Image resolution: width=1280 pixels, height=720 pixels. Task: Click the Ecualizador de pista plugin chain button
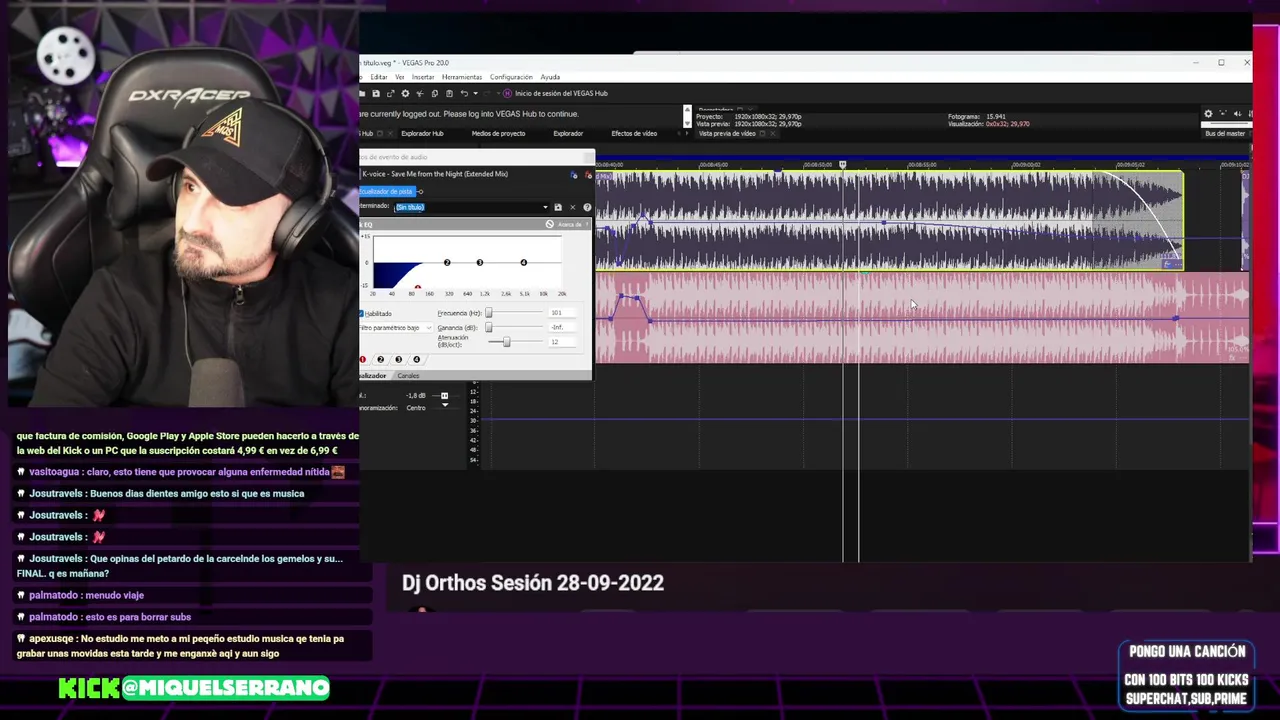click(386, 191)
